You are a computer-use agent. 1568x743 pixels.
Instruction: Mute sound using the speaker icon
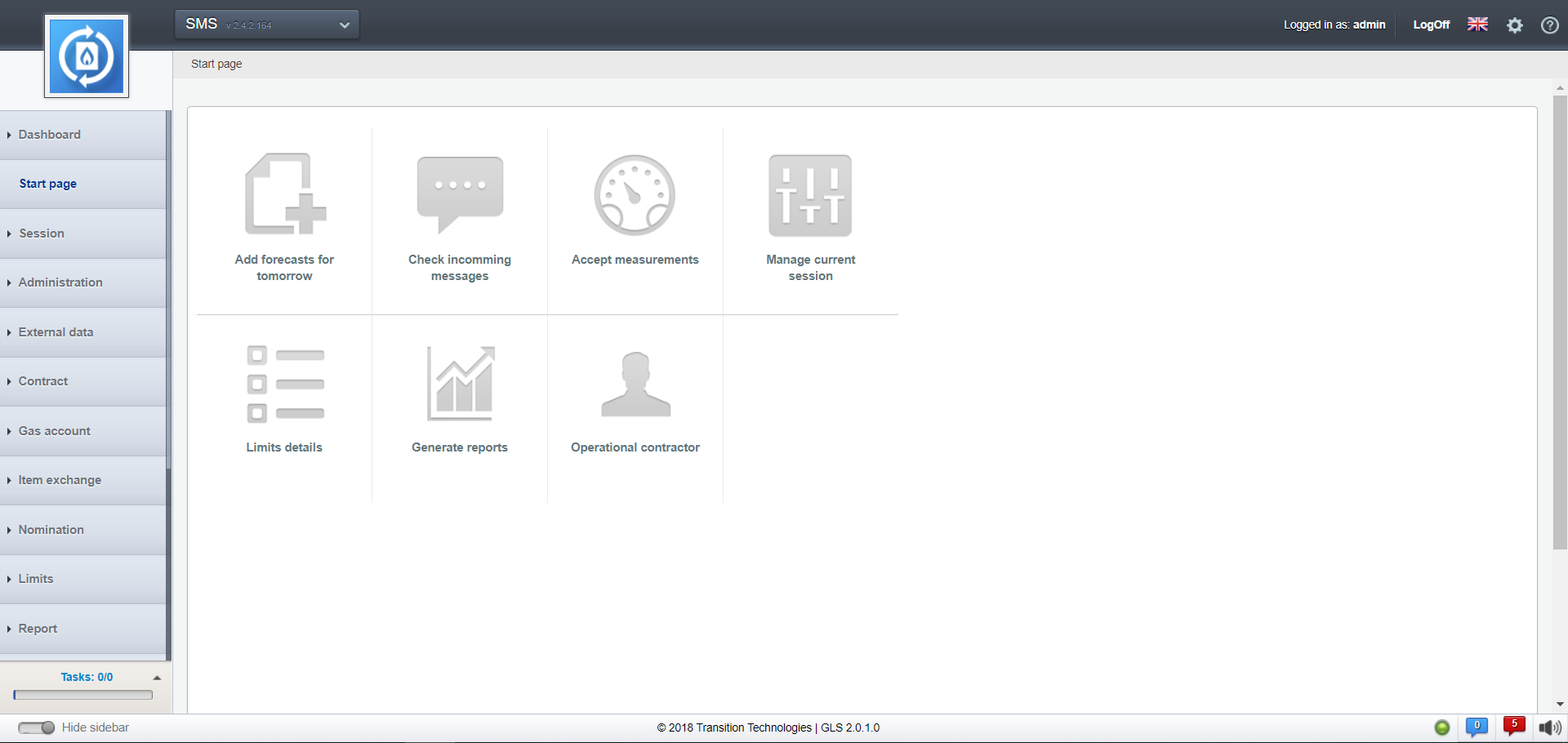click(x=1549, y=727)
